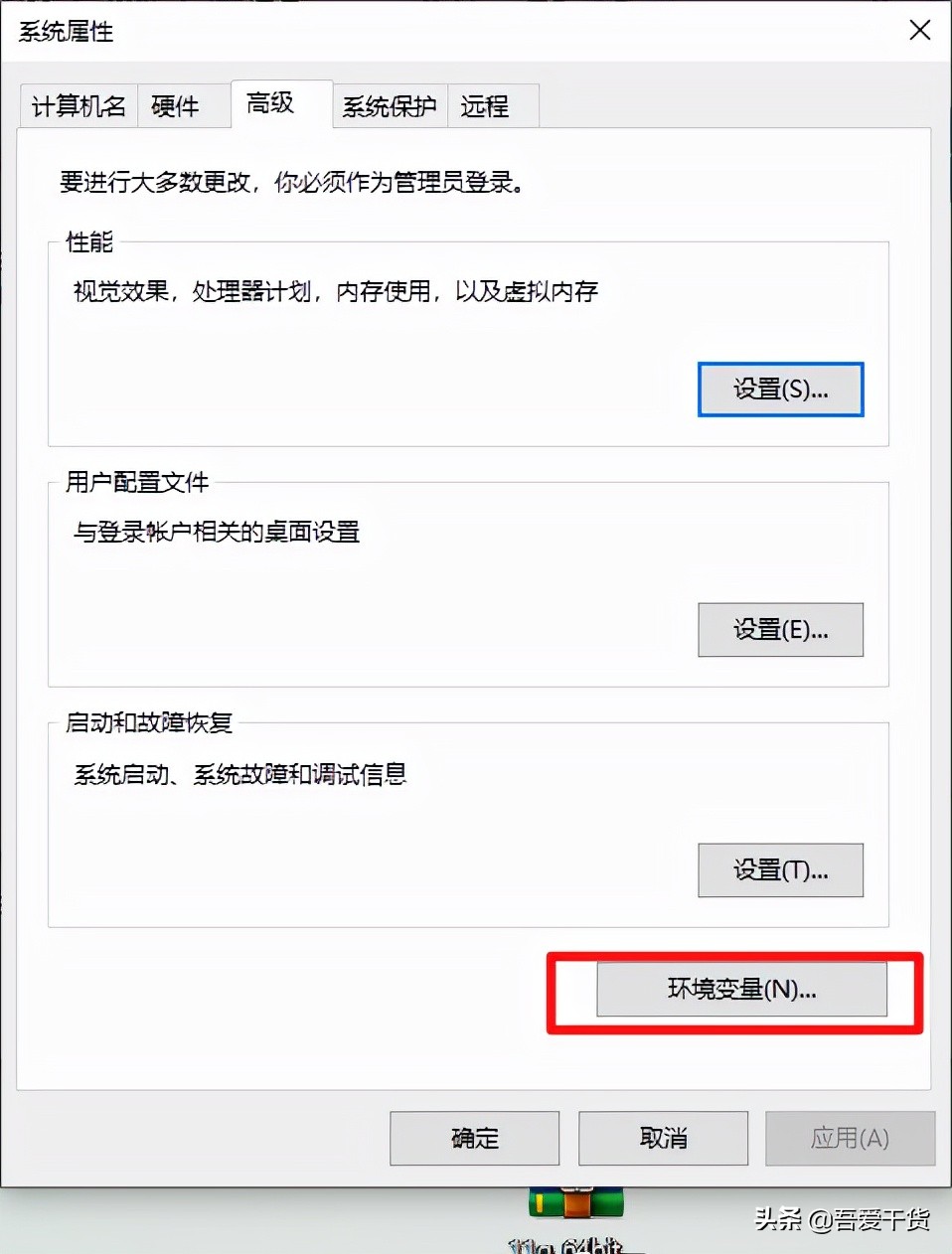This screenshot has width=952, height=1254.
Task: Open the 硬件 tab
Action: 176,106
